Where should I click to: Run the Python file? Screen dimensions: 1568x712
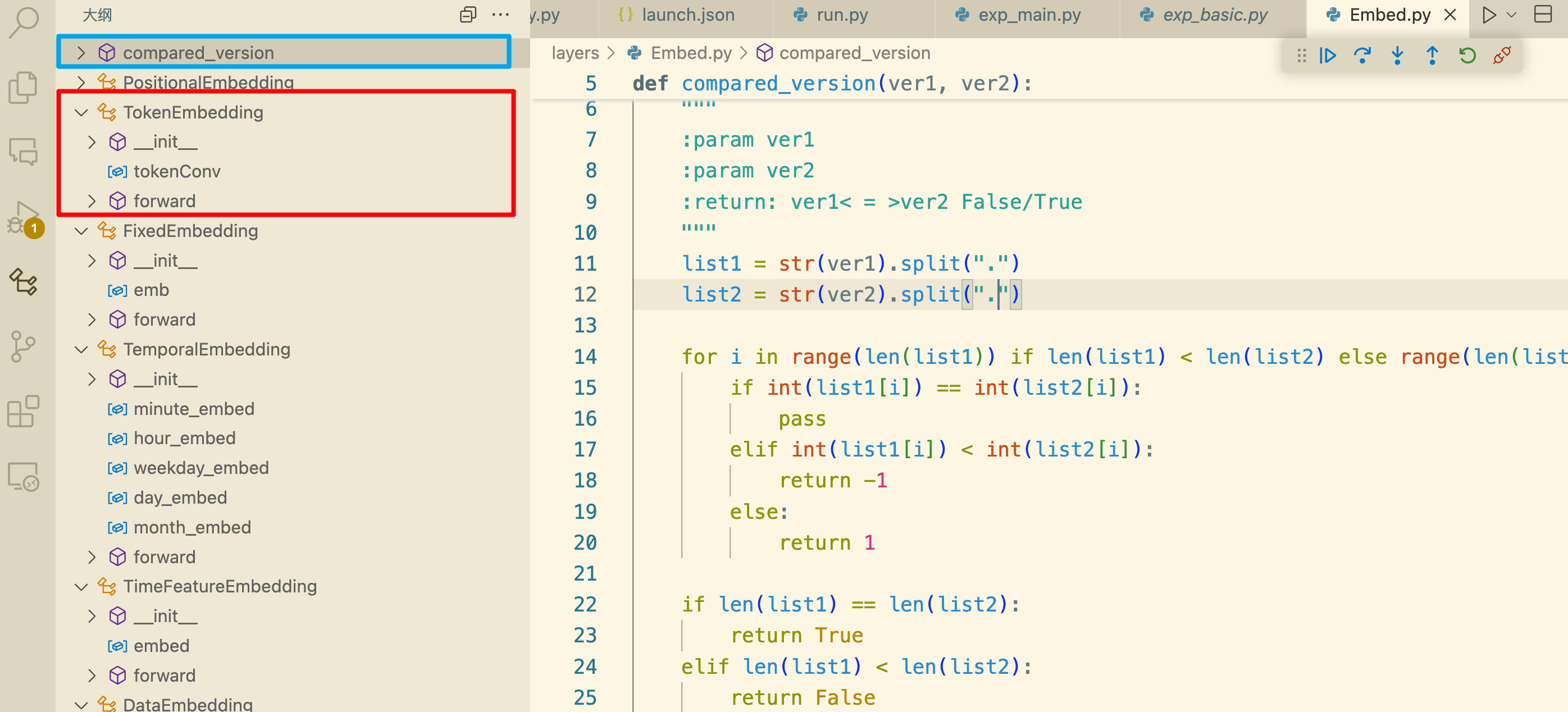[1489, 15]
